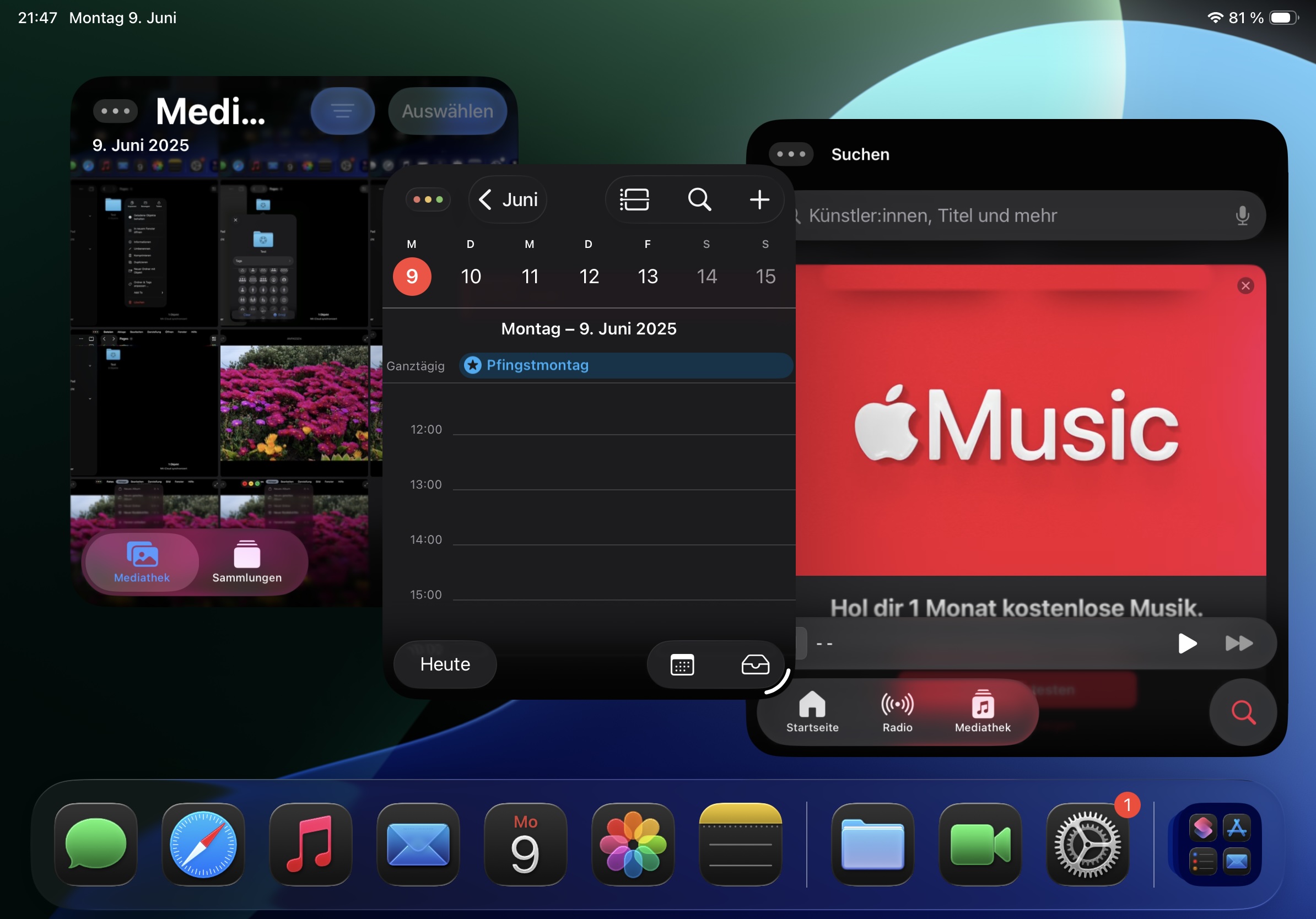Image resolution: width=1316 pixels, height=919 pixels.
Task: Open Mail app in the dock
Action: tap(418, 844)
